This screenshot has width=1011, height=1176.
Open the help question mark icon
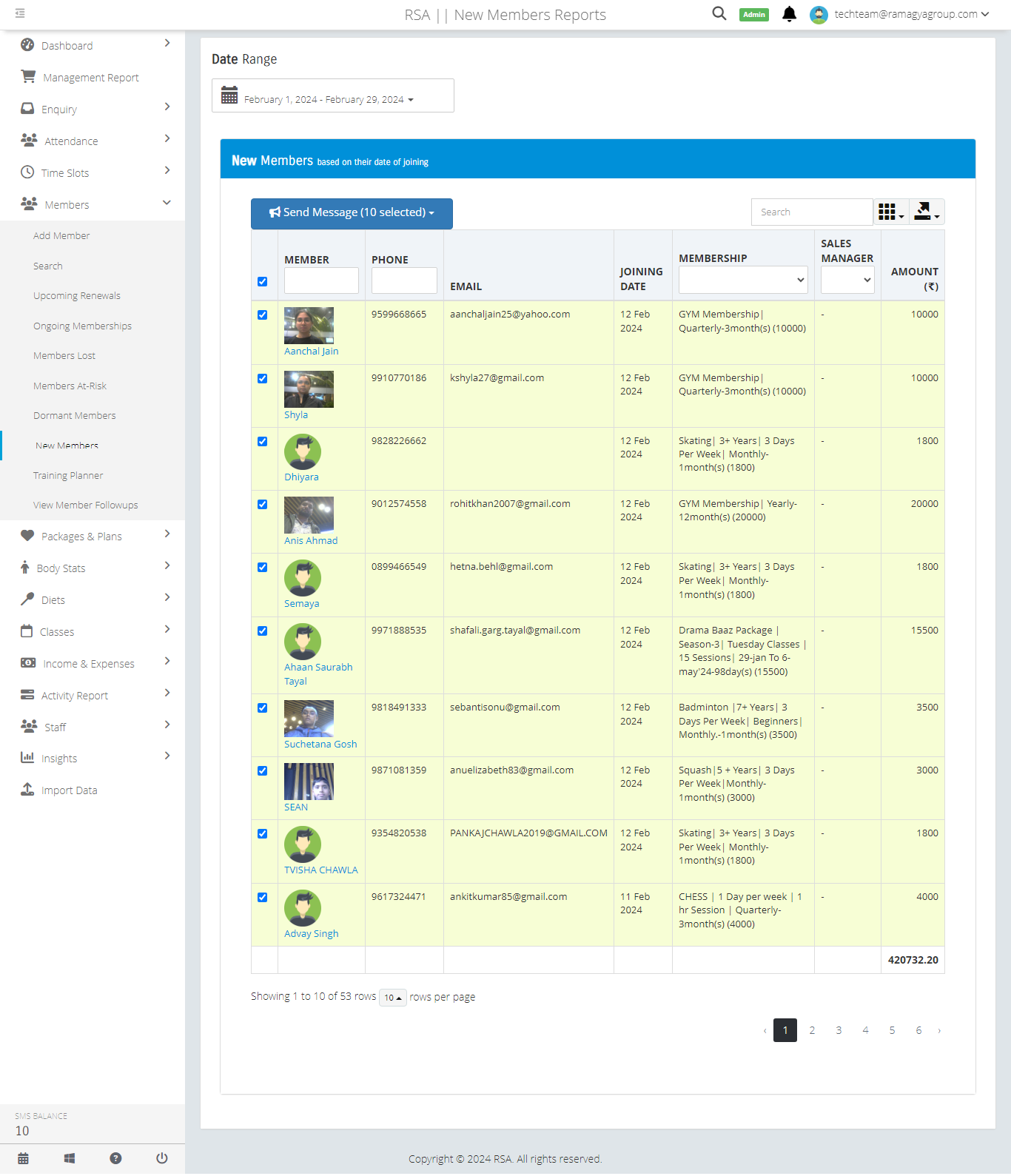click(x=115, y=1158)
